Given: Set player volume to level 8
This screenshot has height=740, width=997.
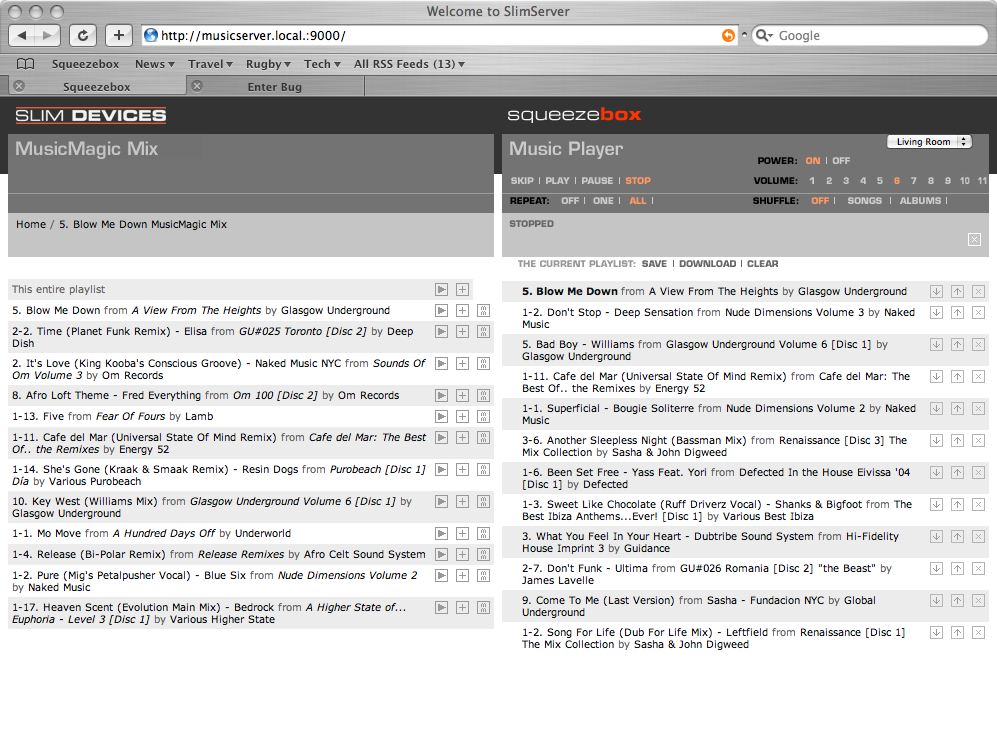Looking at the screenshot, I should click(x=931, y=181).
